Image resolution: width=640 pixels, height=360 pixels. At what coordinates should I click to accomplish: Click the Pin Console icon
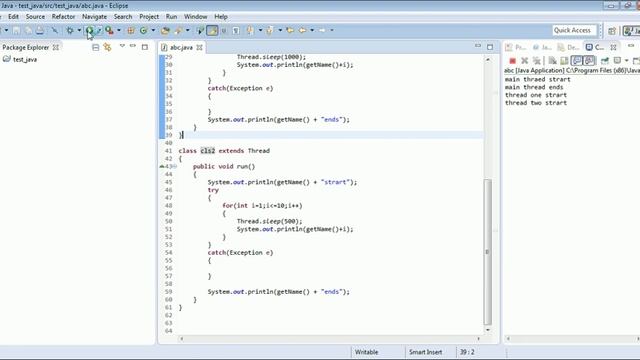(604, 61)
